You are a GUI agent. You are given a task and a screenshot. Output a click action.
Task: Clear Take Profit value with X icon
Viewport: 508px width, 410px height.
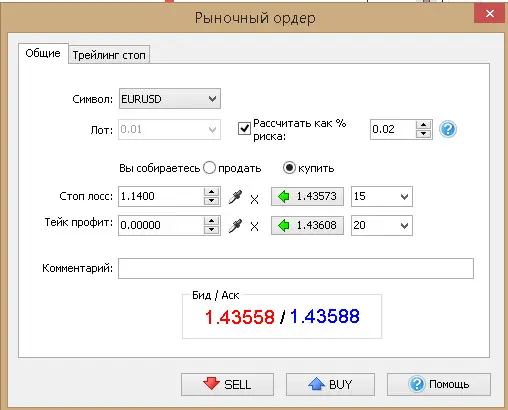click(x=254, y=227)
